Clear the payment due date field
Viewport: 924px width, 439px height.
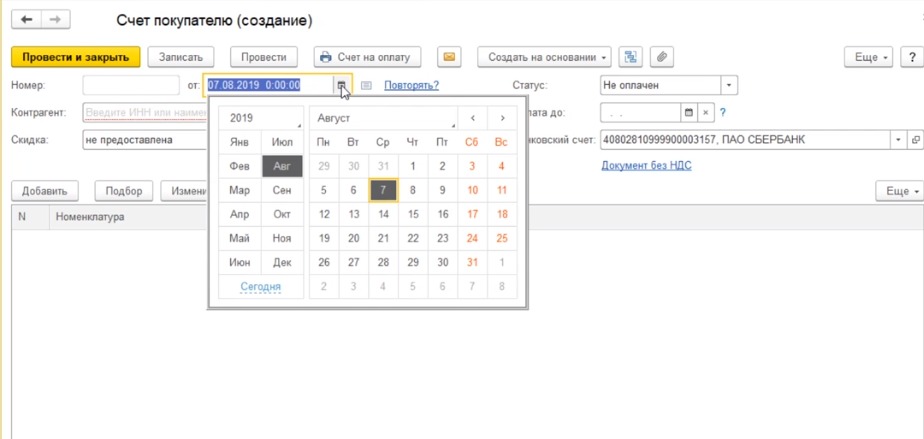click(x=706, y=113)
